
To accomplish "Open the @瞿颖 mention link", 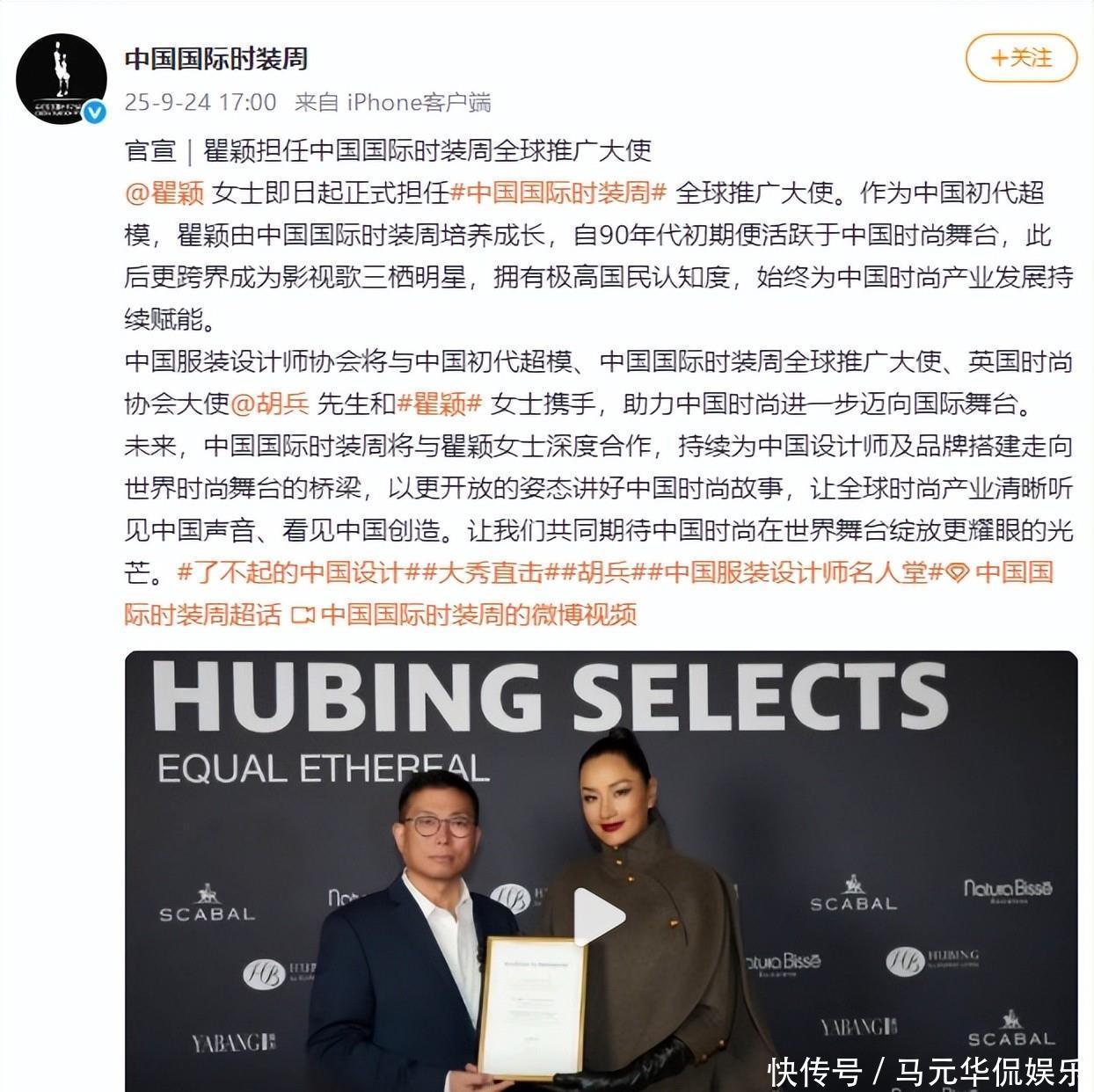I will pos(164,193).
